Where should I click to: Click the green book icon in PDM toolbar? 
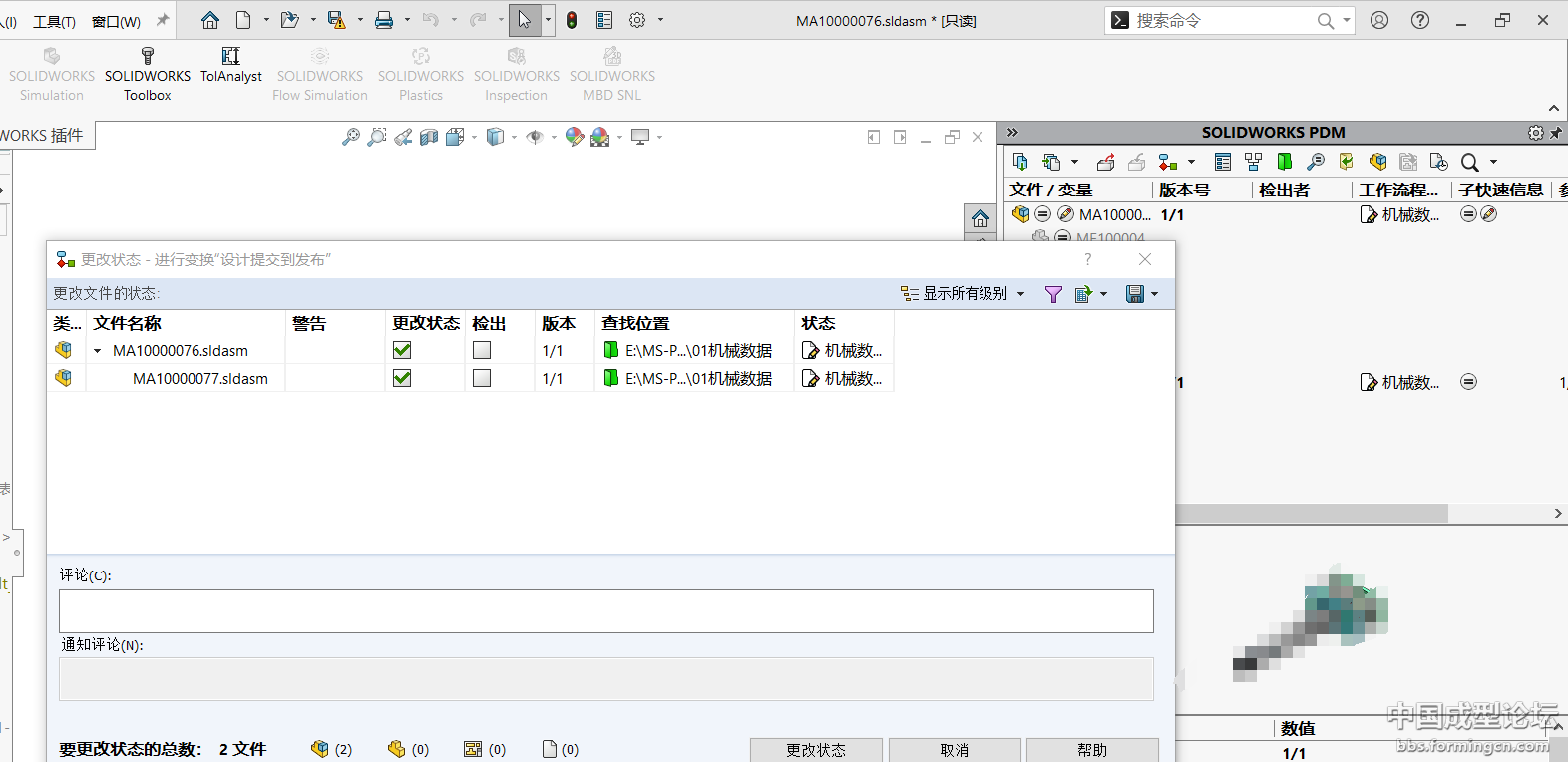(1285, 162)
